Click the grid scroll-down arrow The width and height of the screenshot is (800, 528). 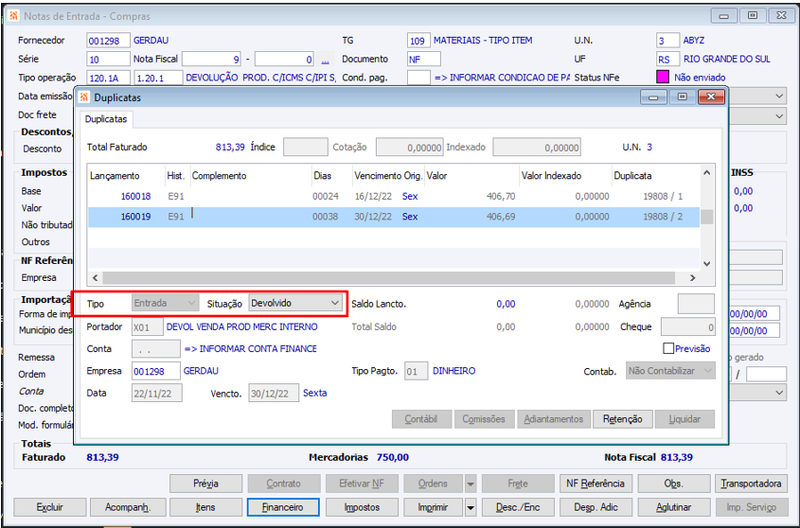pyautogui.click(x=707, y=264)
